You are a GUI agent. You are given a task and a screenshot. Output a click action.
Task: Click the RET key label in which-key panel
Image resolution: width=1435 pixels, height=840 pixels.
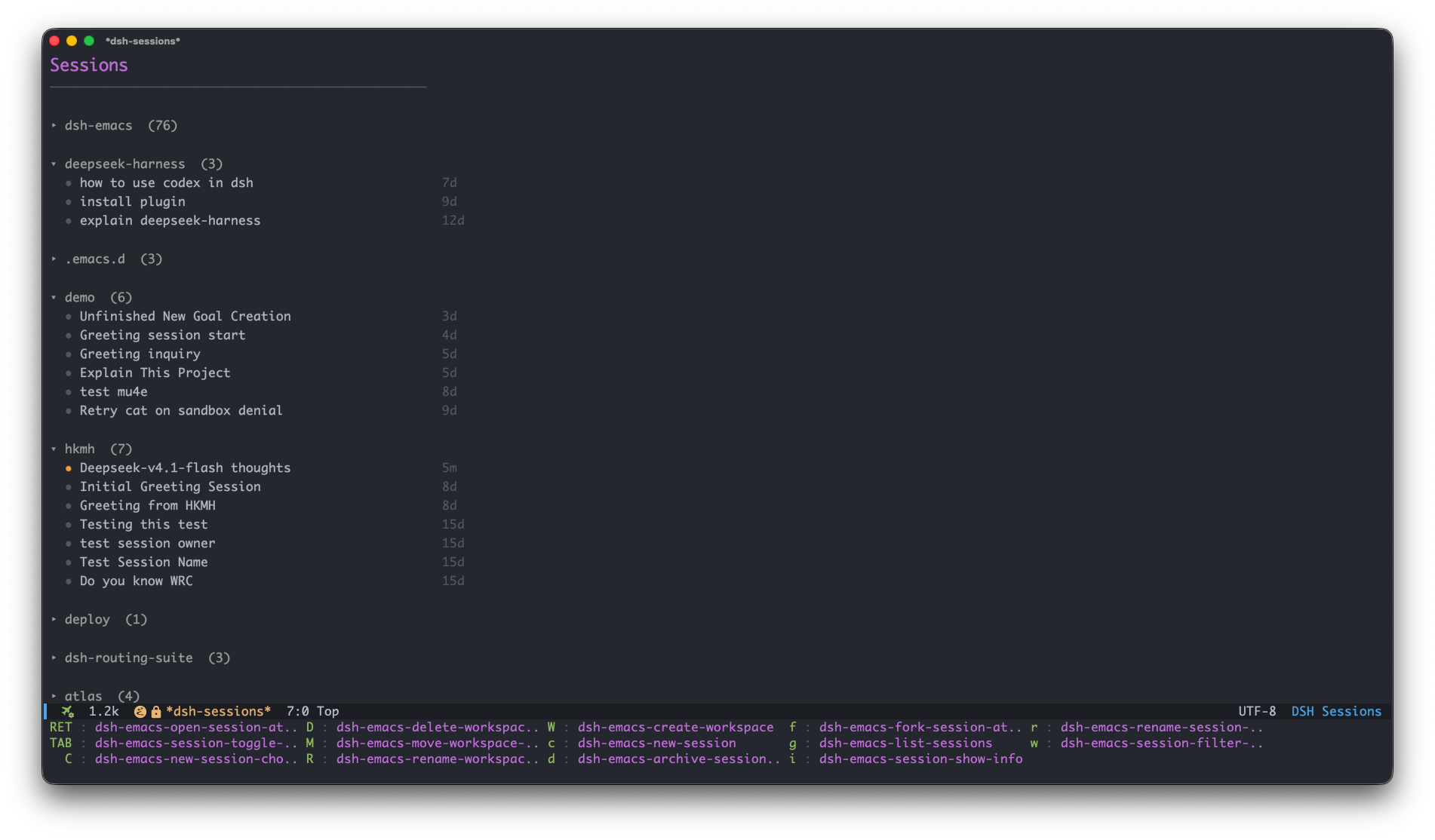[61, 727]
